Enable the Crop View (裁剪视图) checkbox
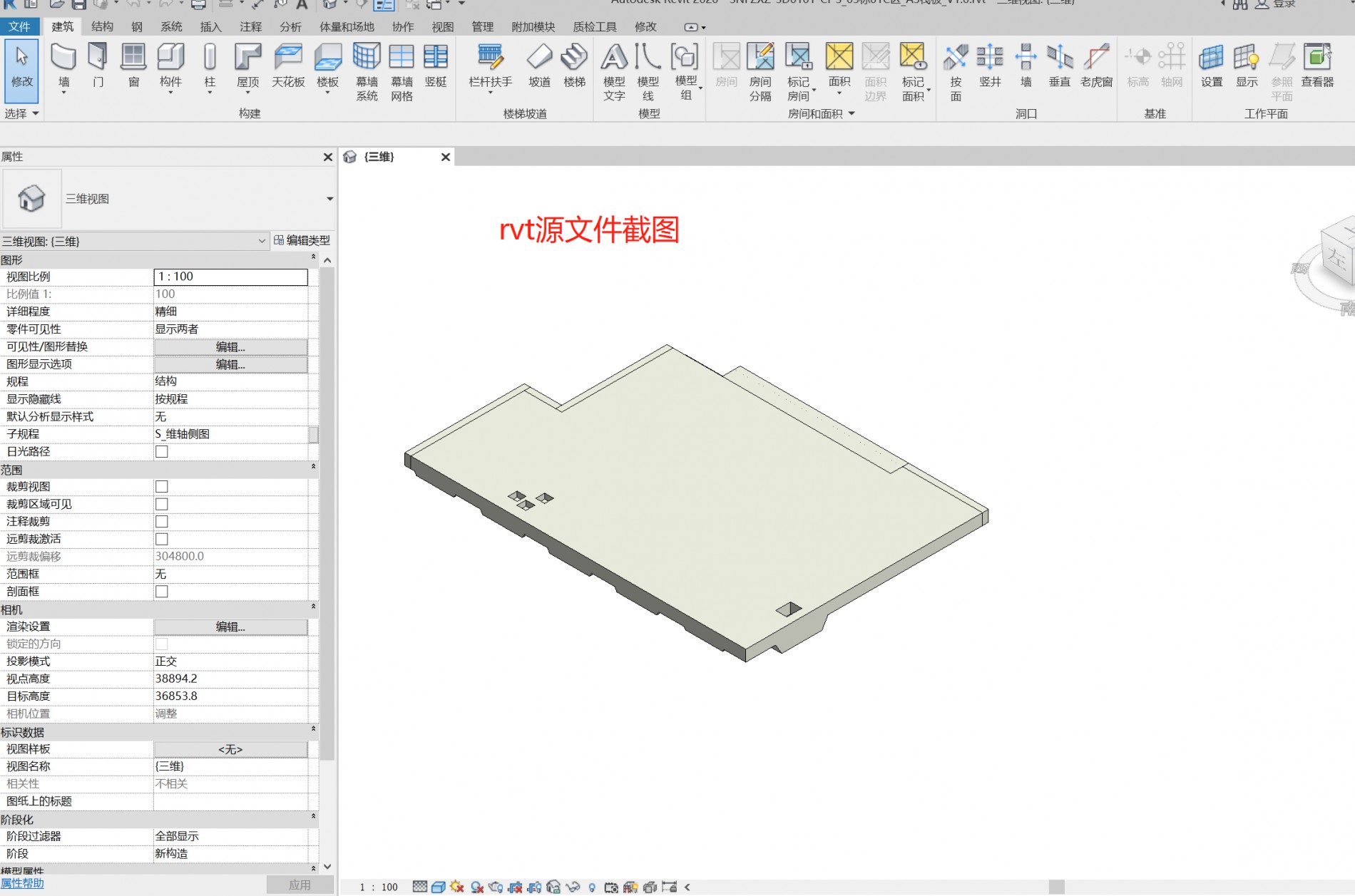 (162, 486)
